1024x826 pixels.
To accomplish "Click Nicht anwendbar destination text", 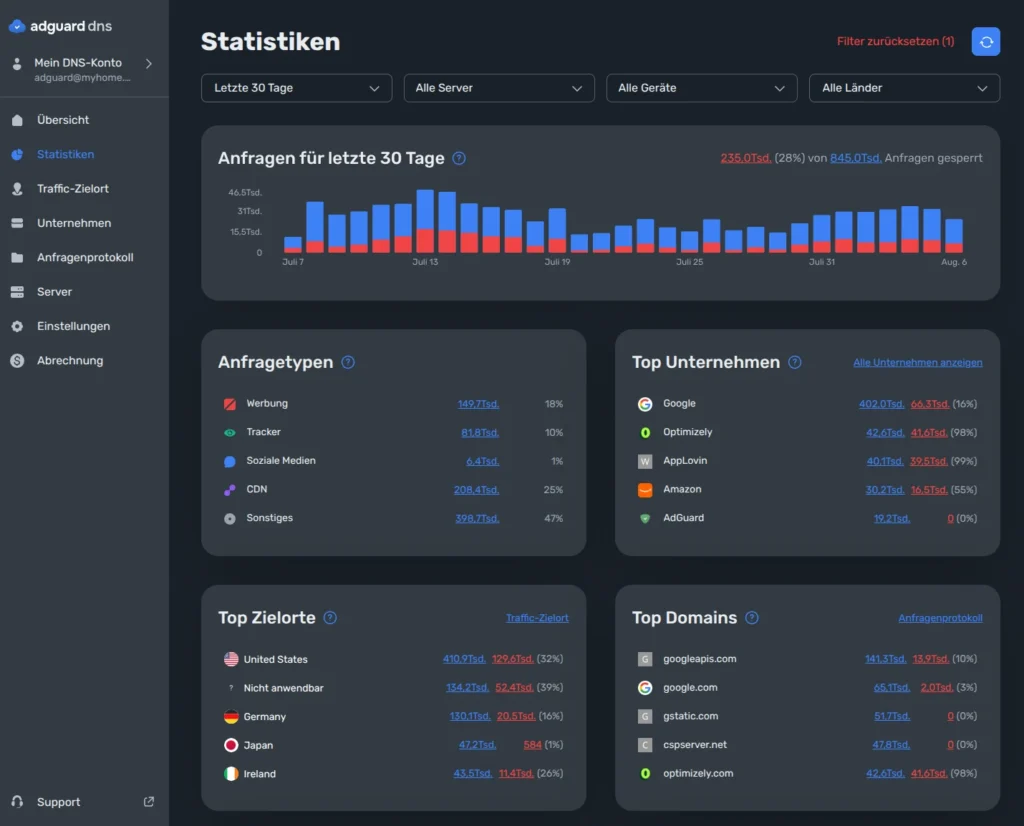I will pyautogui.click(x=283, y=688).
